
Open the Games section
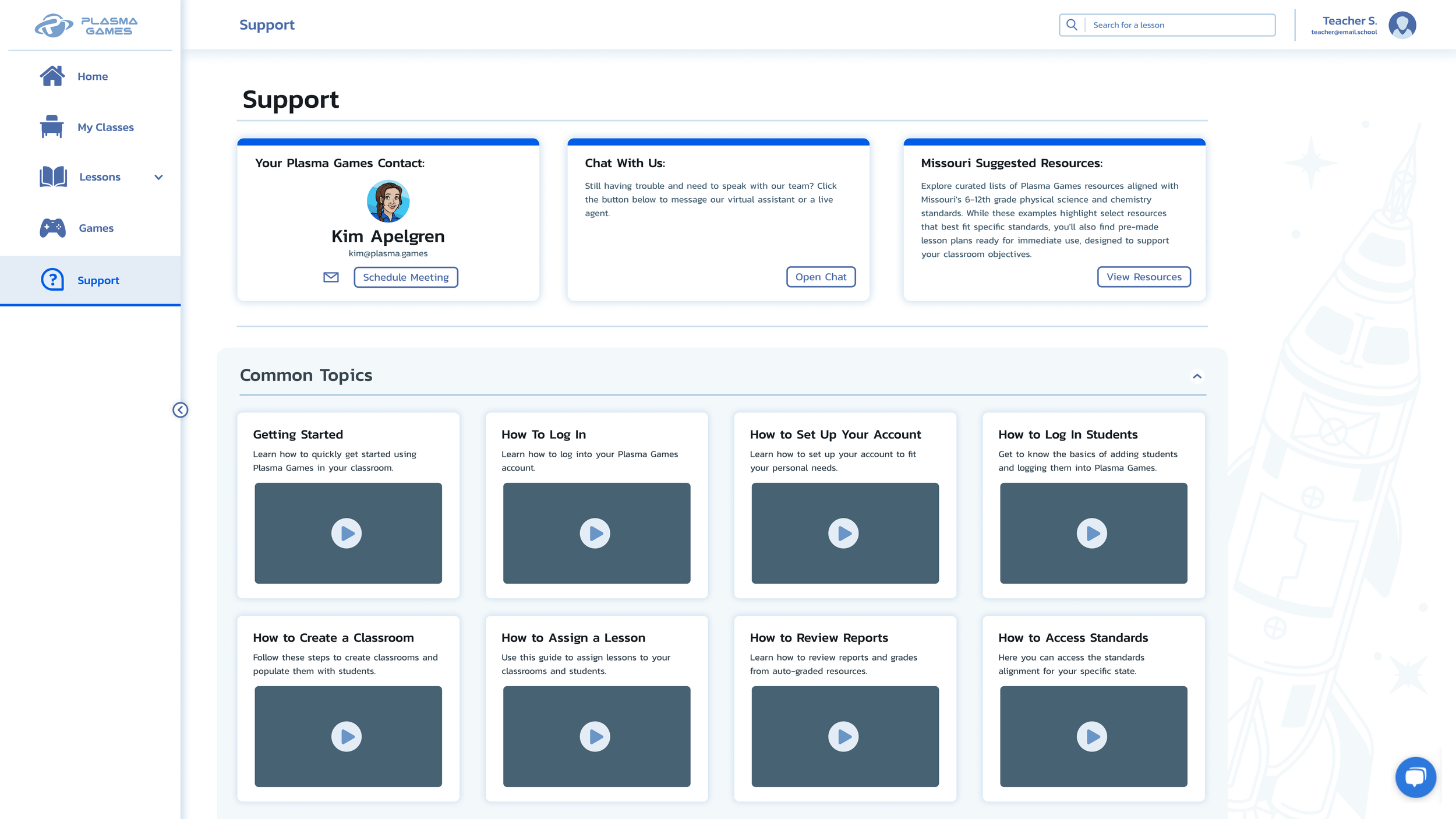[x=96, y=228]
